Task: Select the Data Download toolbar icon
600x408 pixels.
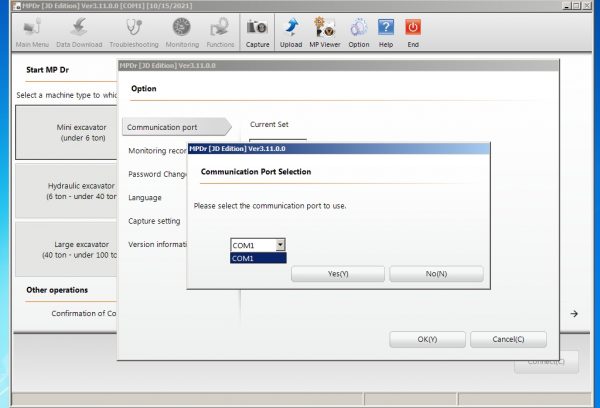Action: tap(79, 33)
